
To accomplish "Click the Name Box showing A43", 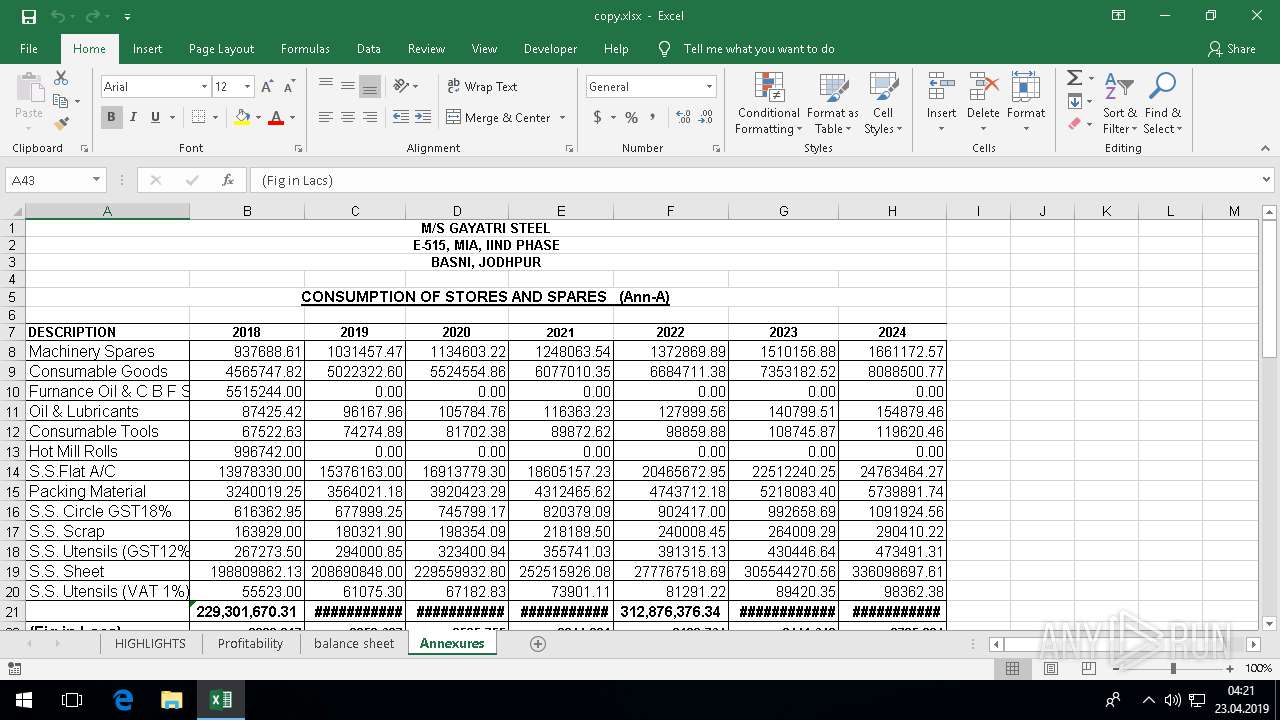I will pos(48,180).
